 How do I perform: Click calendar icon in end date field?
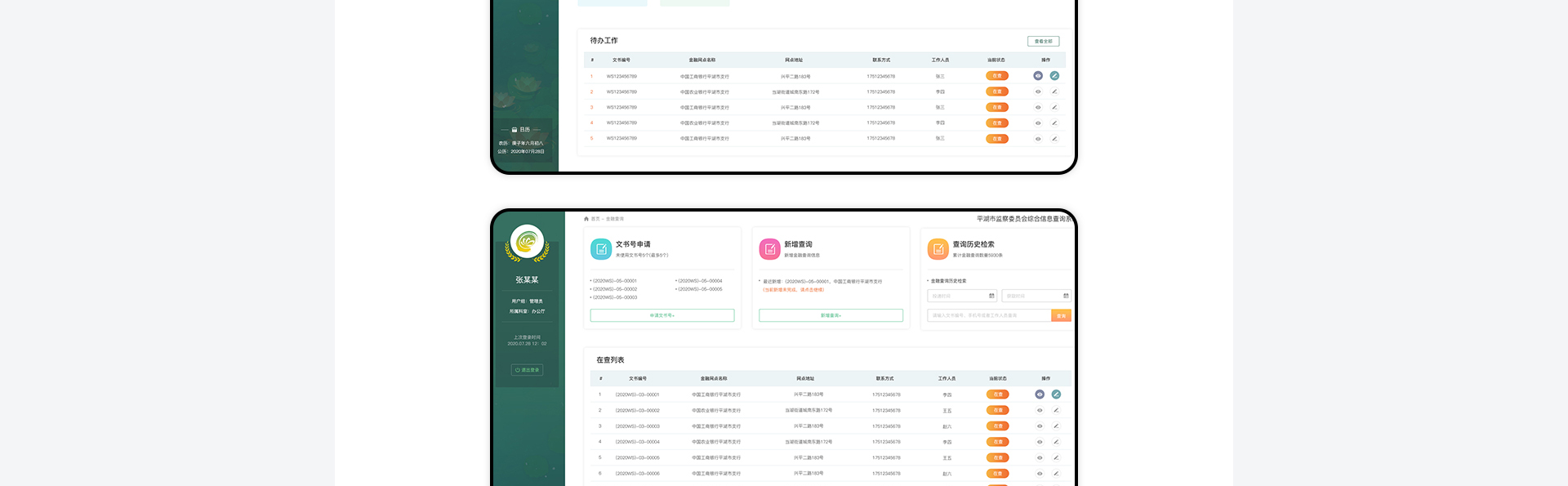1065,296
